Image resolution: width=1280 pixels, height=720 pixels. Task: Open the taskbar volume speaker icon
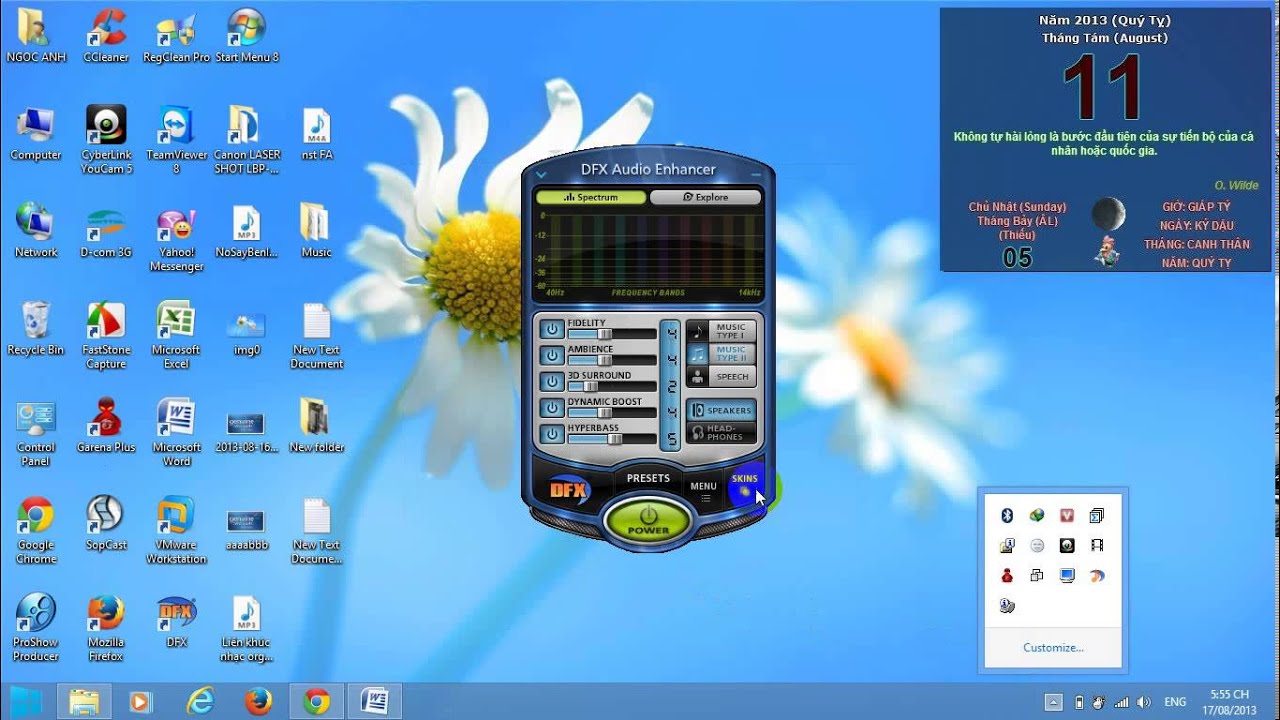[x=1144, y=702]
